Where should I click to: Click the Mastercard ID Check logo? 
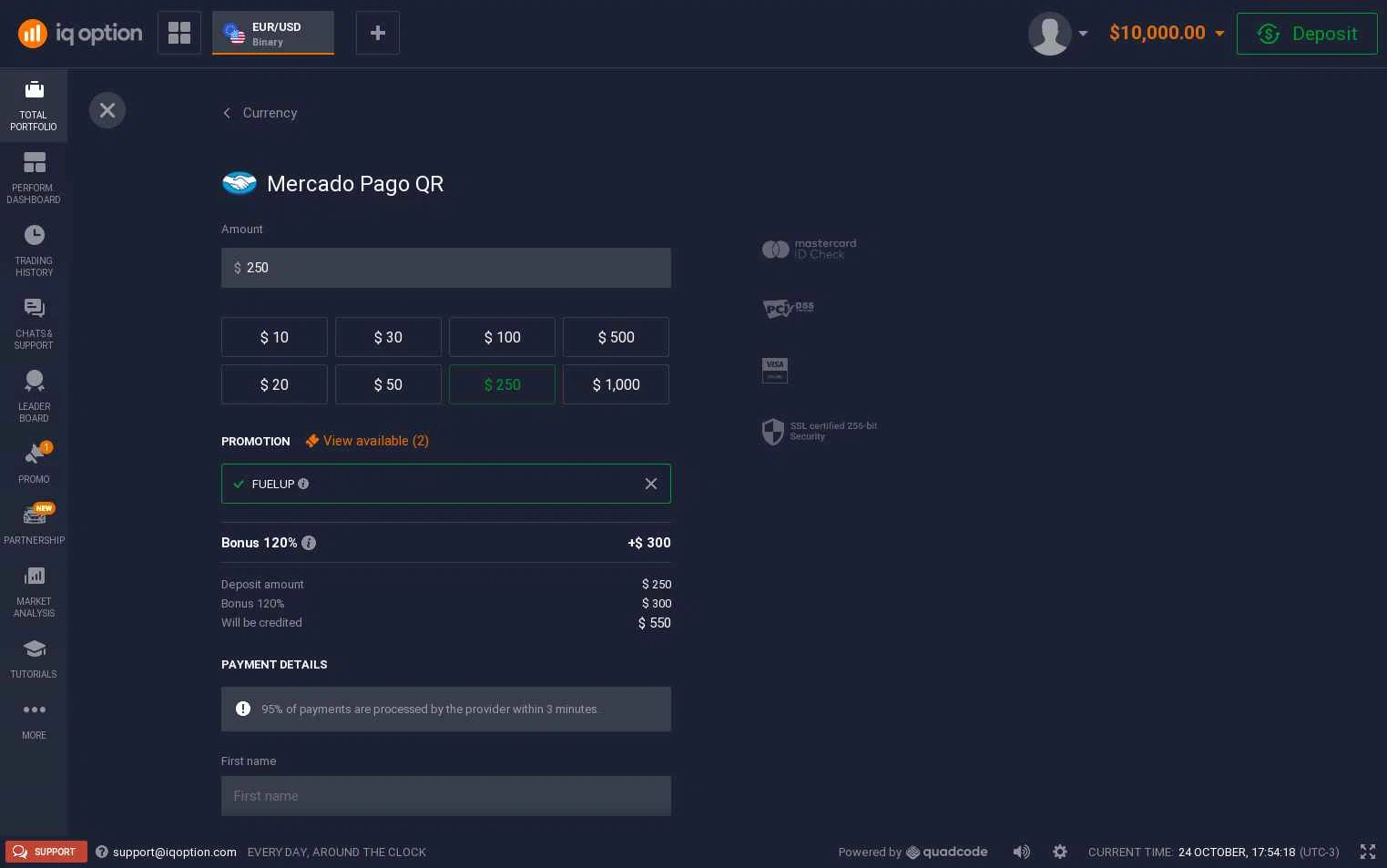(x=810, y=249)
